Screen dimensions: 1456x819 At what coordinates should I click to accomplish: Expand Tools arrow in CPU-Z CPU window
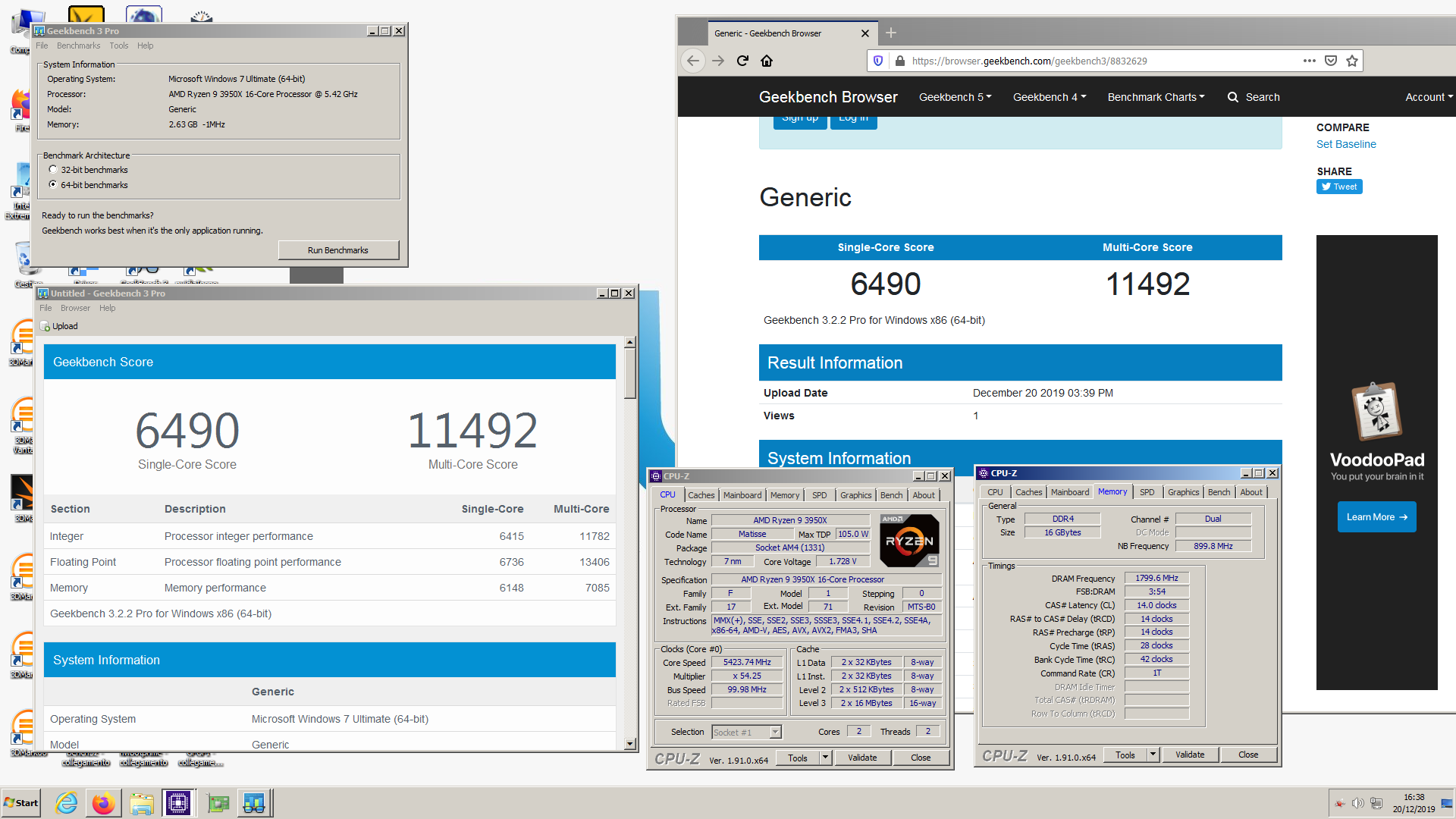pos(825,758)
